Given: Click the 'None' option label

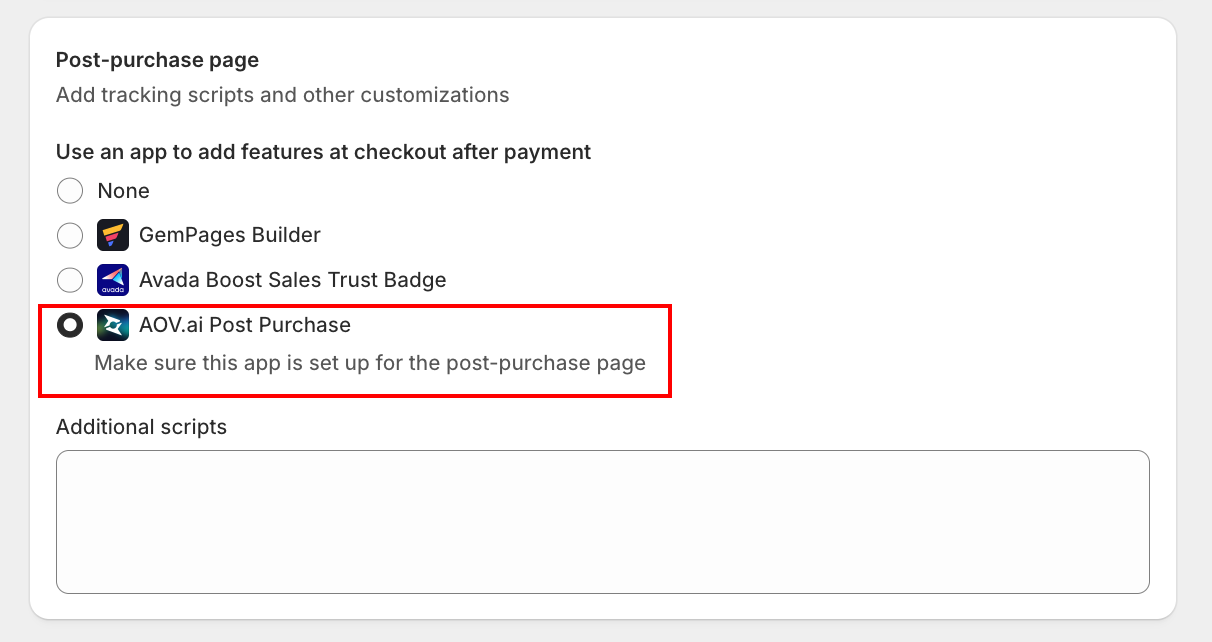Looking at the screenshot, I should pyautogui.click(x=124, y=190).
